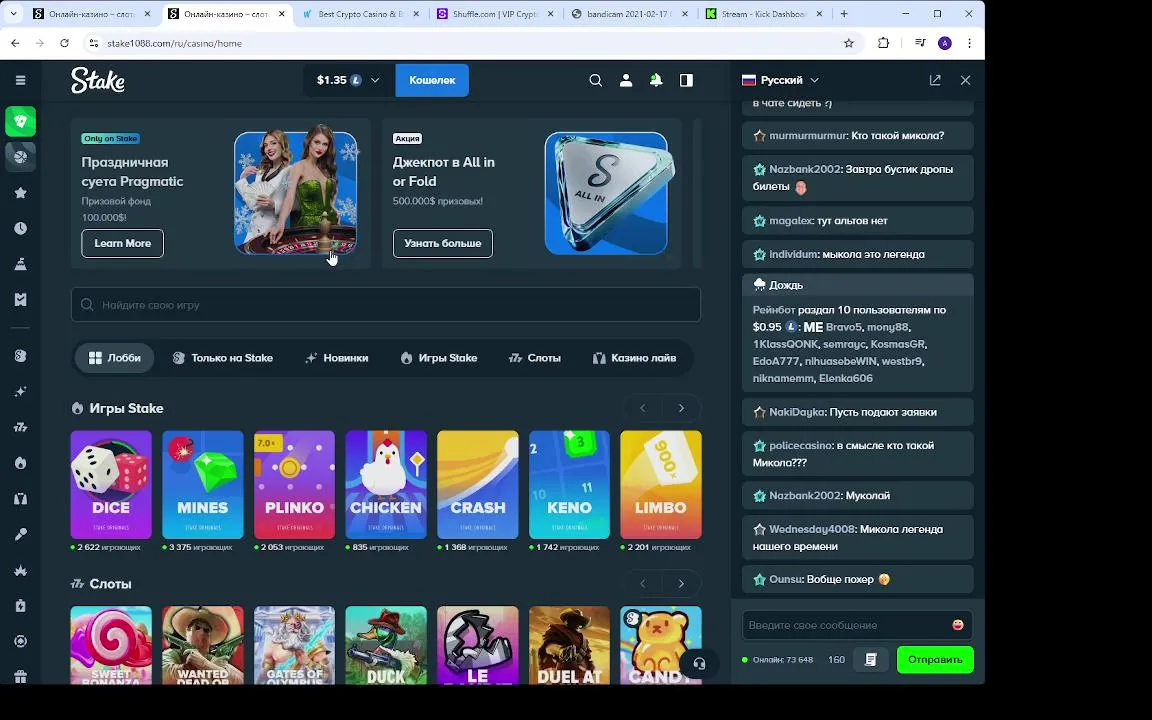Open the sports basketball icon in sidebar
This screenshot has width=1152, height=720.
[x=21, y=156]
